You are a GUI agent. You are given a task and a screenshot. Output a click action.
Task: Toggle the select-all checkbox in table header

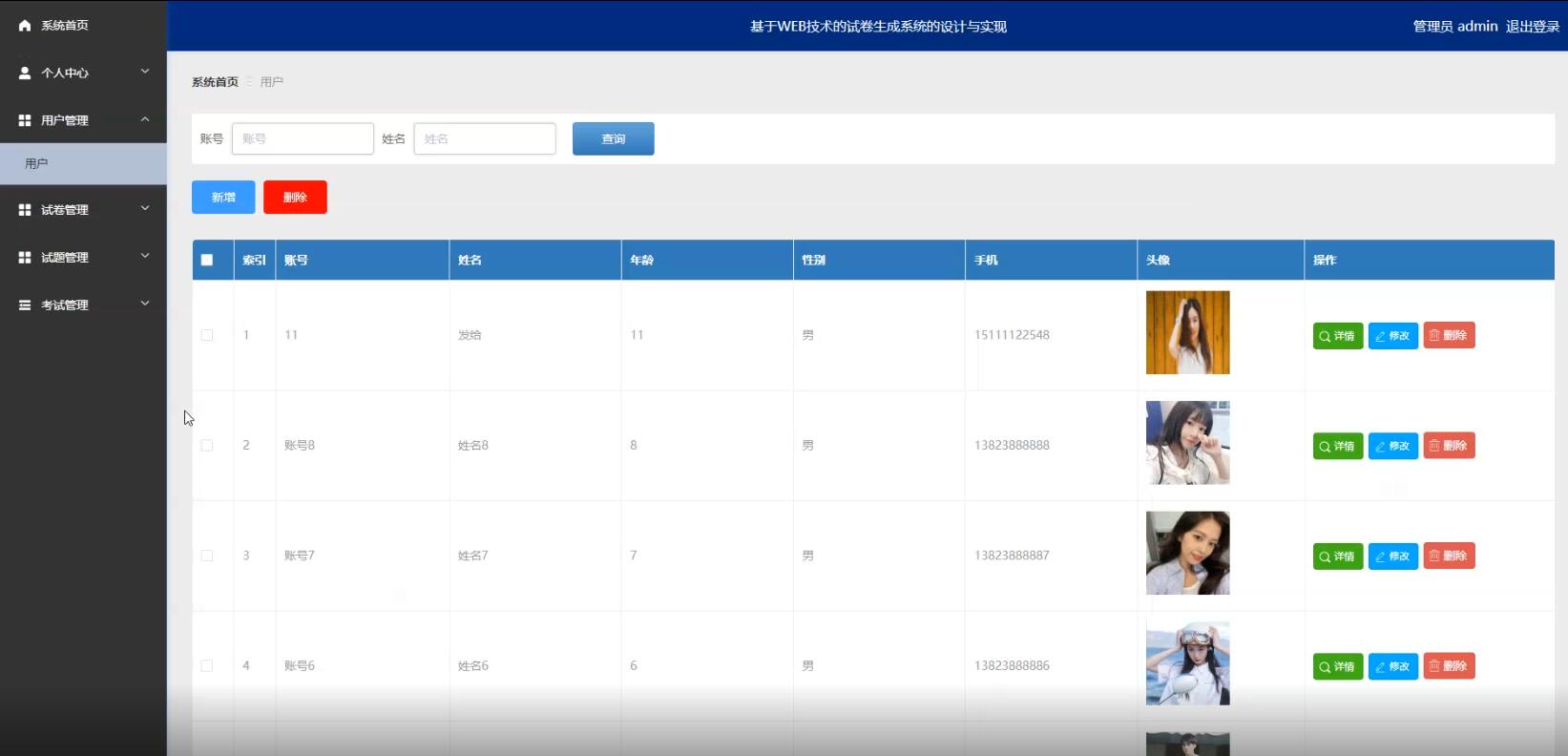click(207, 260)
